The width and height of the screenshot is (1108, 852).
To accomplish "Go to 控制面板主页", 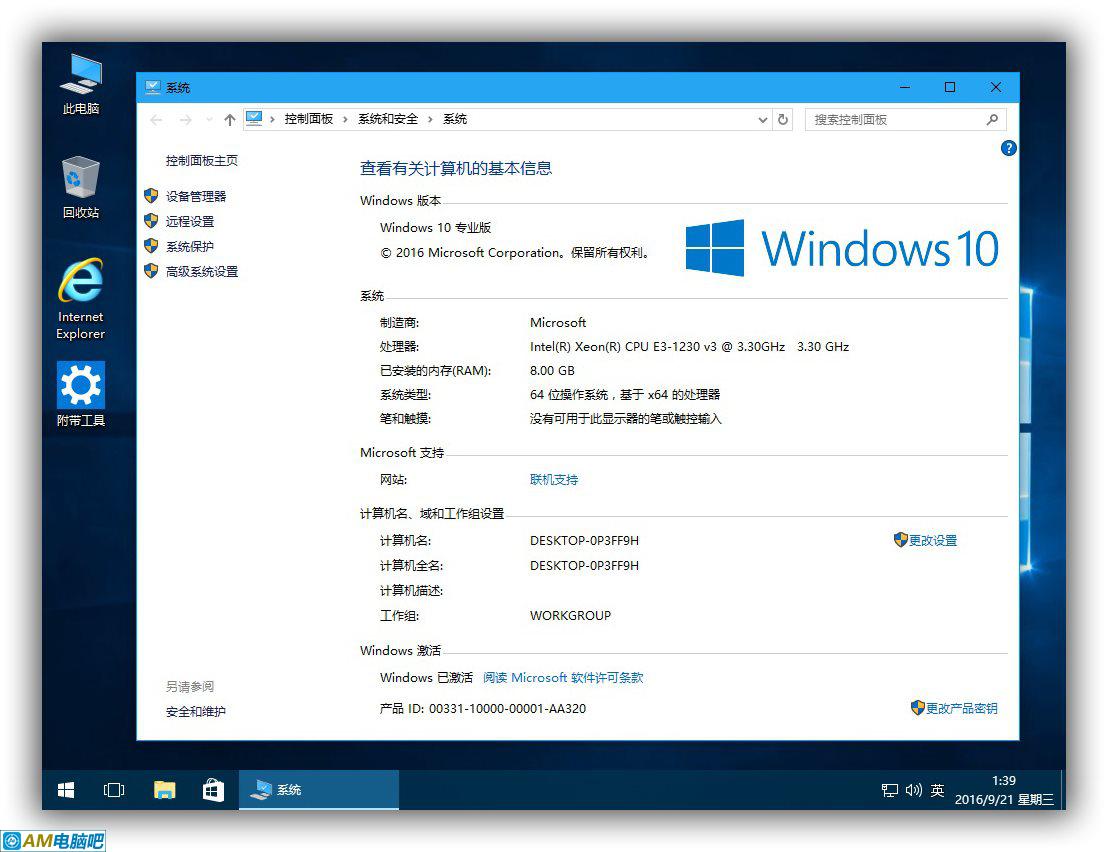I will [x=201, y=161].
